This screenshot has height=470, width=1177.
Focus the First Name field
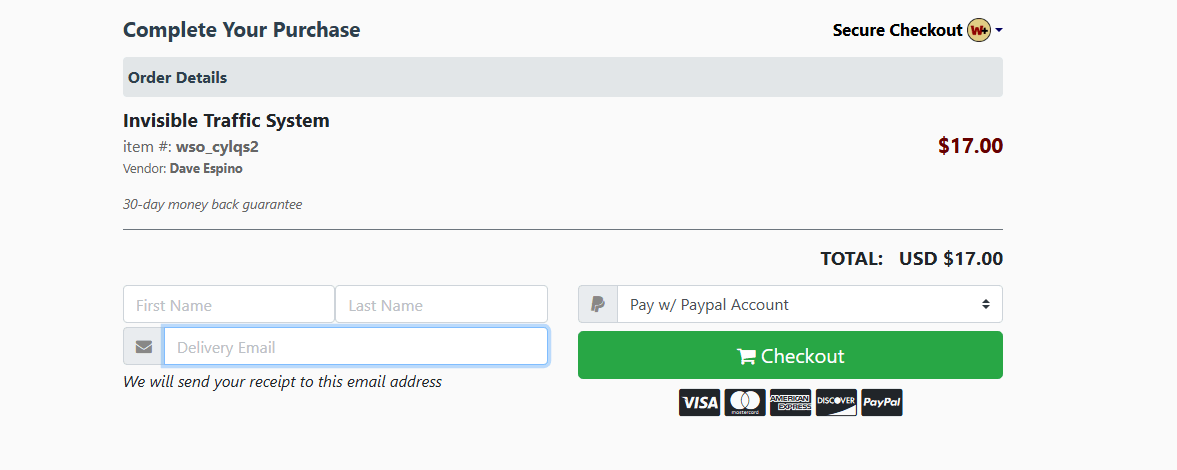[x=228, y=305]
